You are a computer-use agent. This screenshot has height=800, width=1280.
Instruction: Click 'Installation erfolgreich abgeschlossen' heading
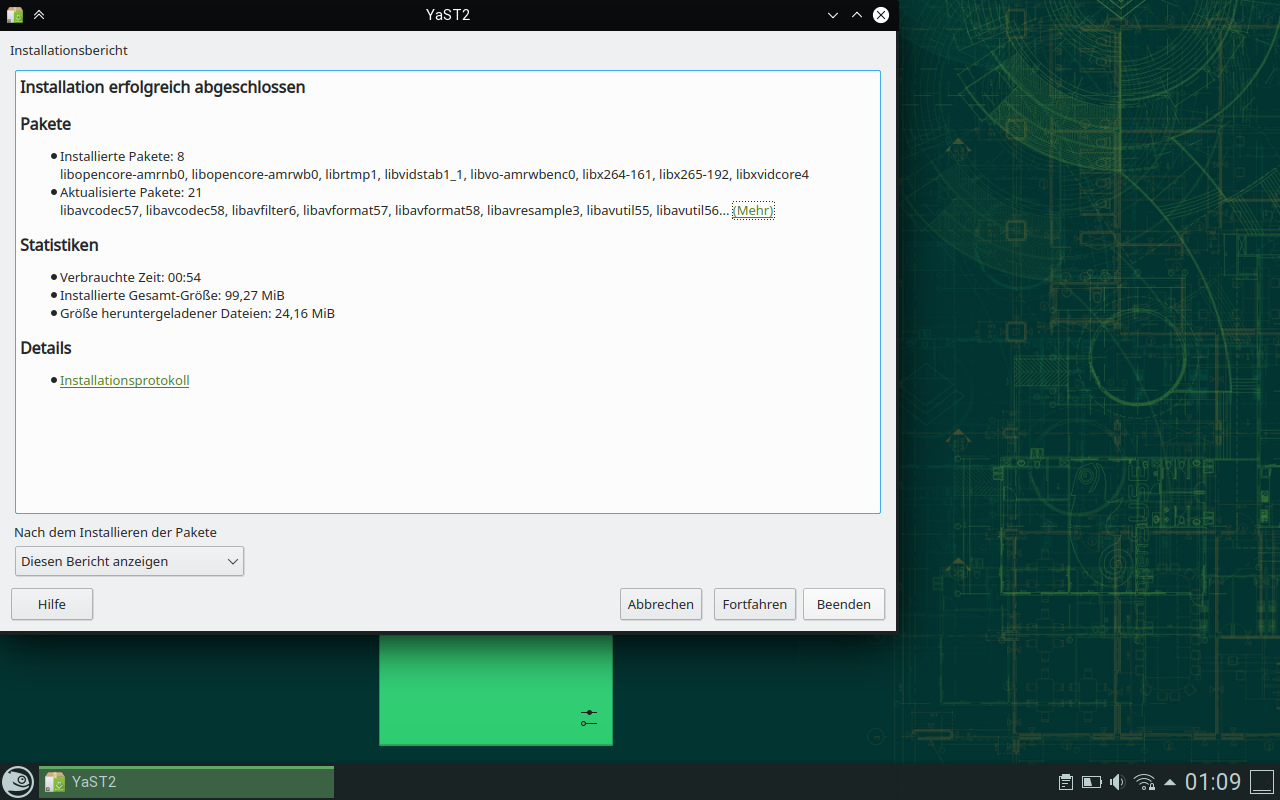click(163, 87)
